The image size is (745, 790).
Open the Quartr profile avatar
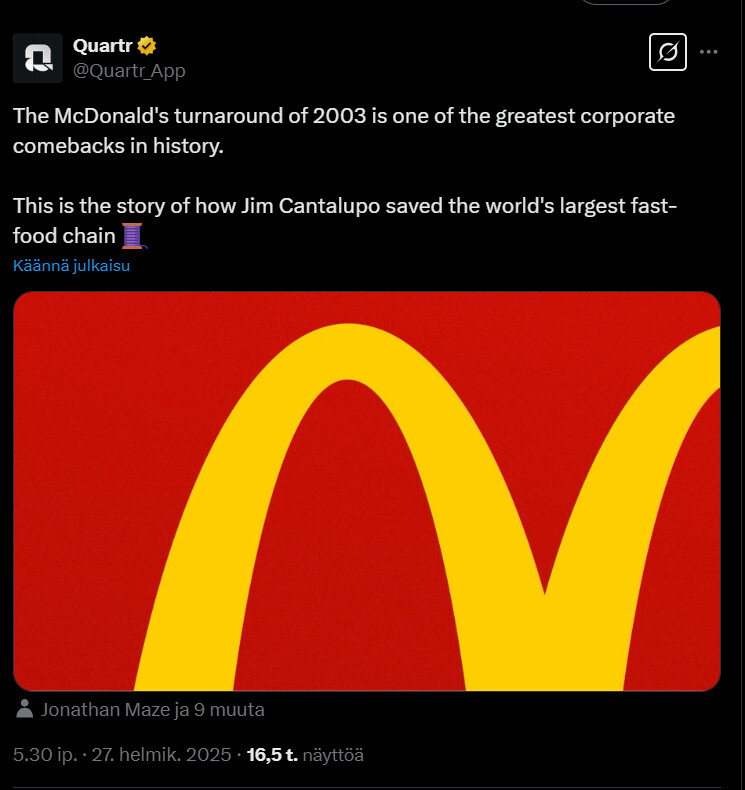point(38,58)
